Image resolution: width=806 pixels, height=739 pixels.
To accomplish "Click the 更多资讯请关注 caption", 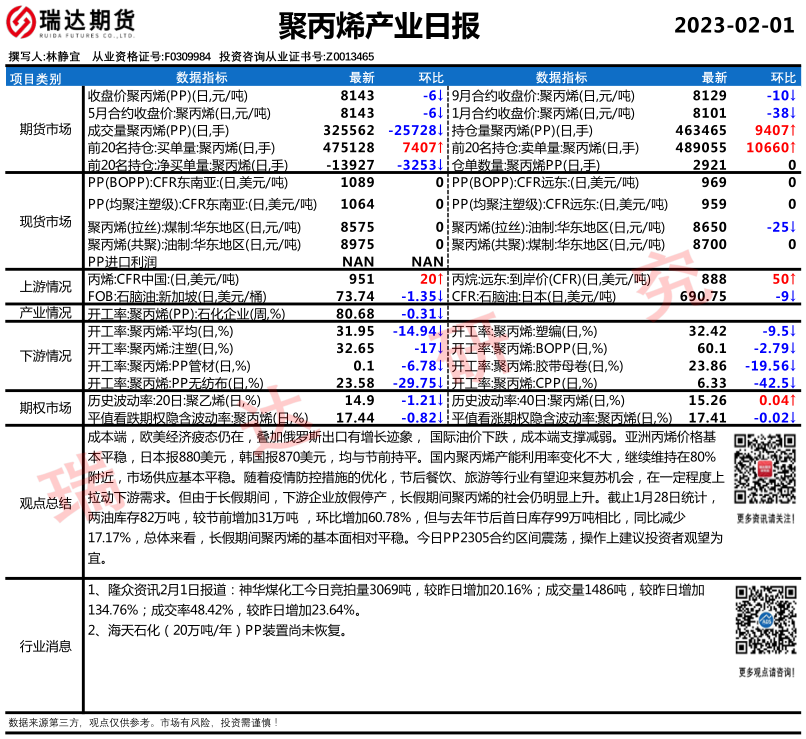I will click(x=765, y=518).
